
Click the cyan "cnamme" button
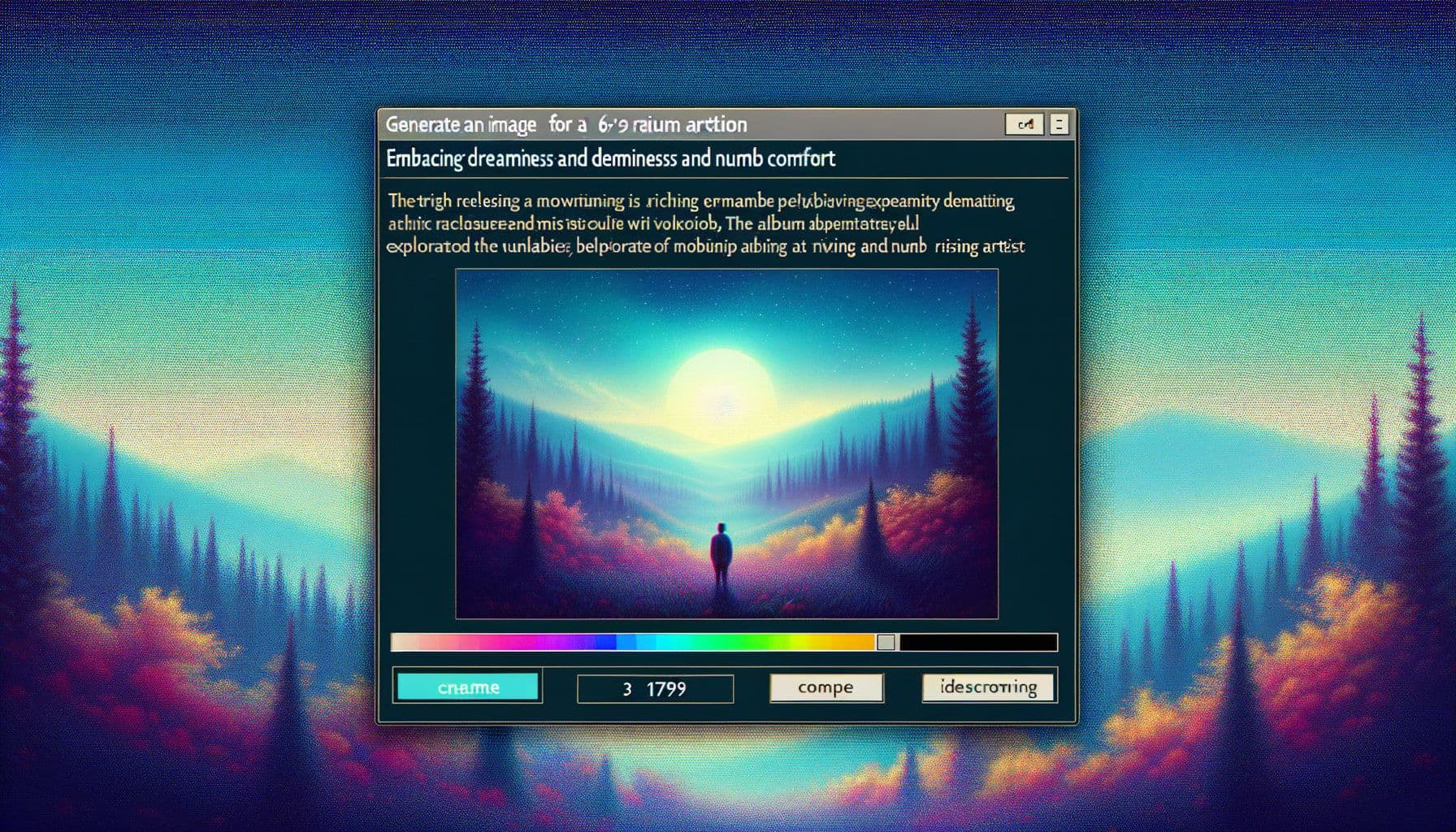coord(467,687)
